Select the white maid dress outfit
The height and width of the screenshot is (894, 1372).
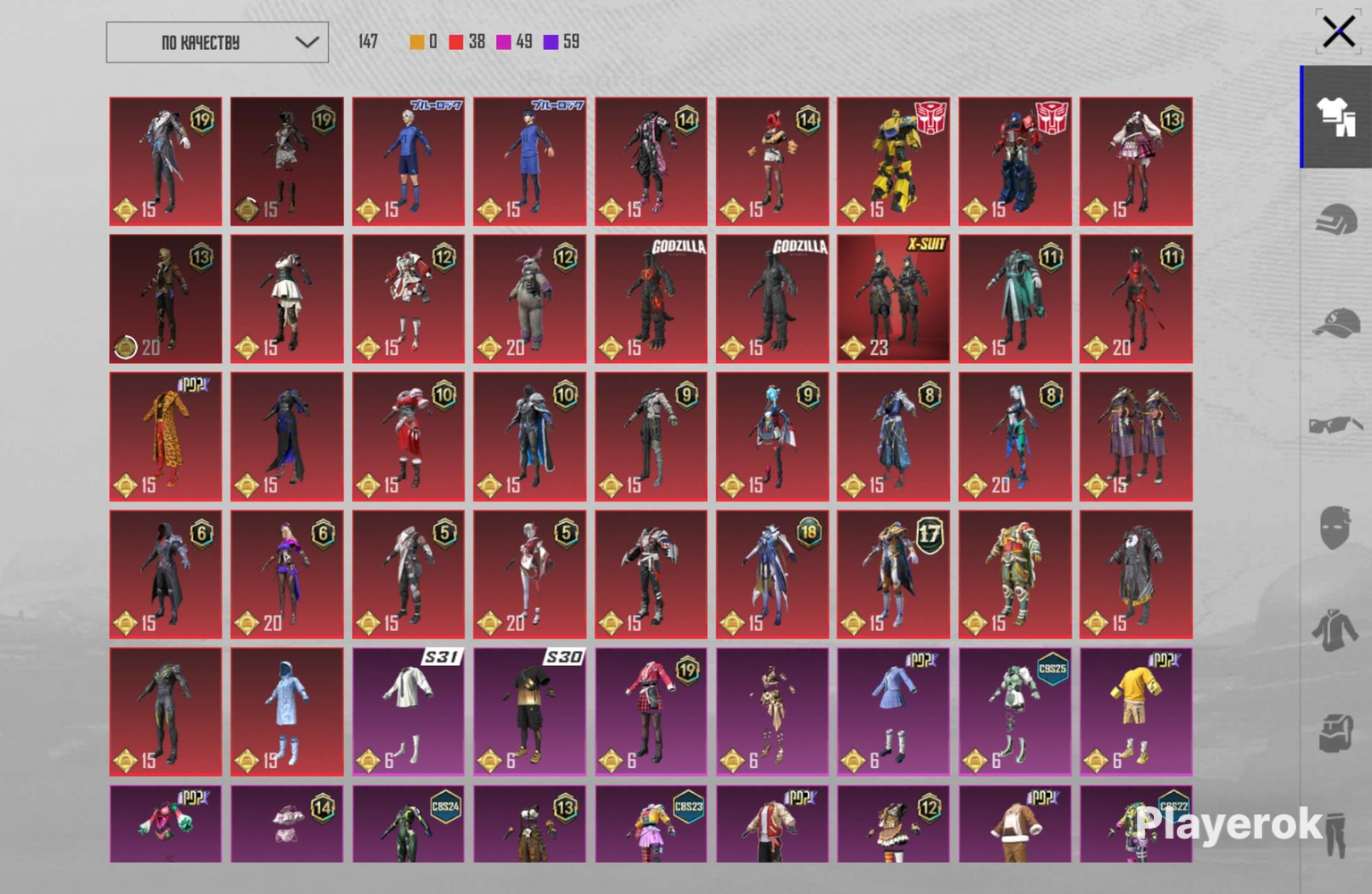click(x=287, y=299)
